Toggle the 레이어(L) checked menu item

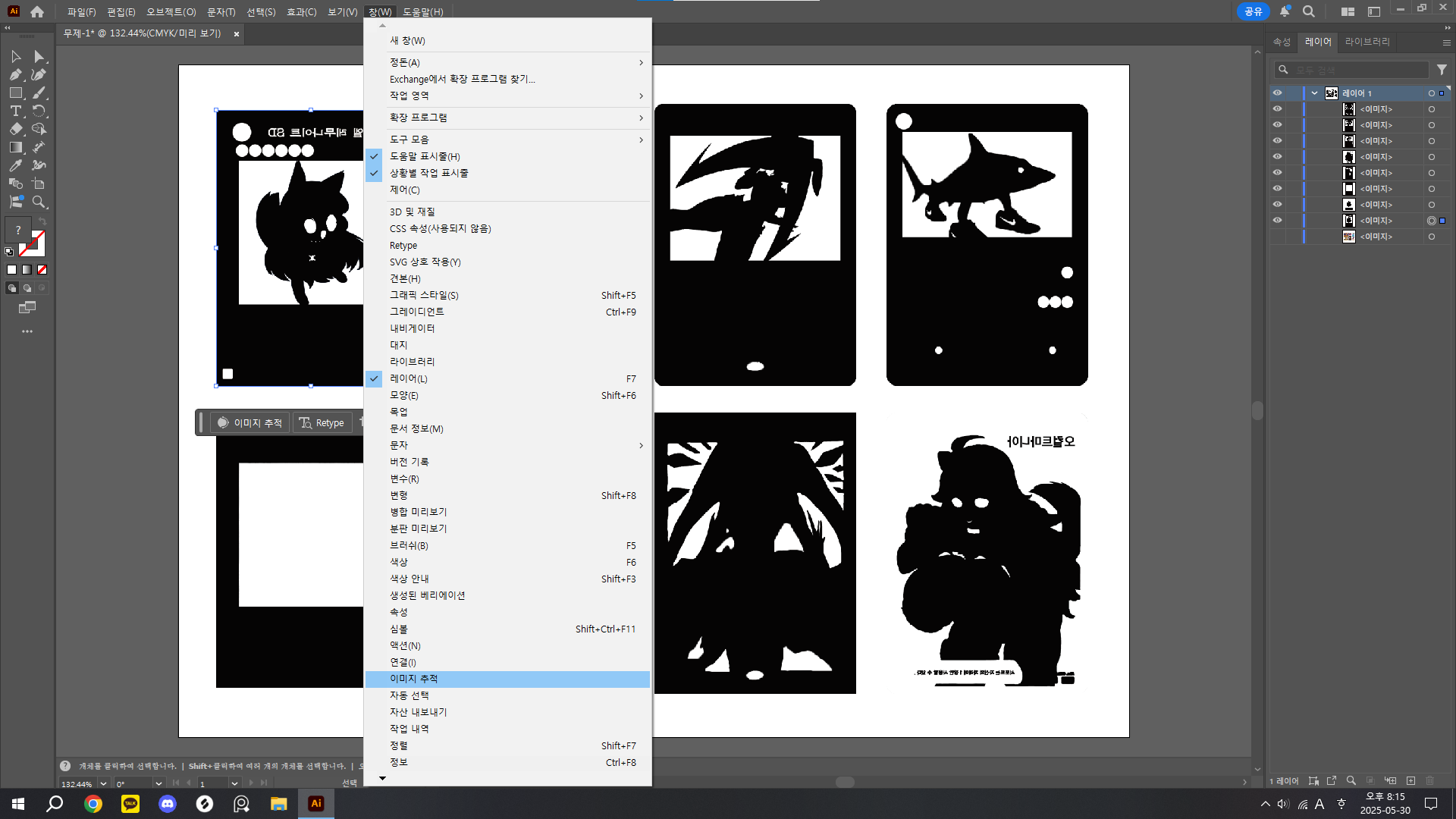point(507,378)
